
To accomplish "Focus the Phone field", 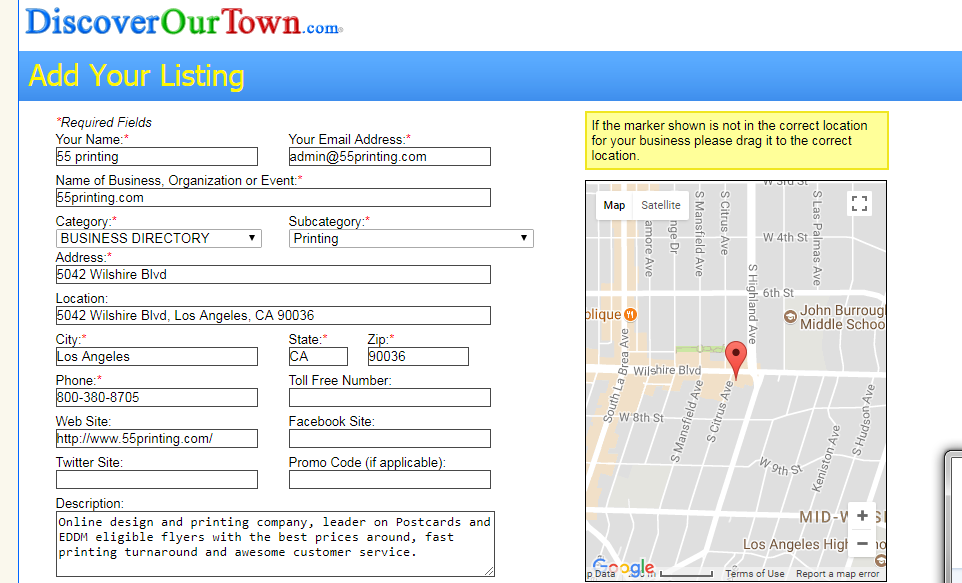I will tap(156, 398).
